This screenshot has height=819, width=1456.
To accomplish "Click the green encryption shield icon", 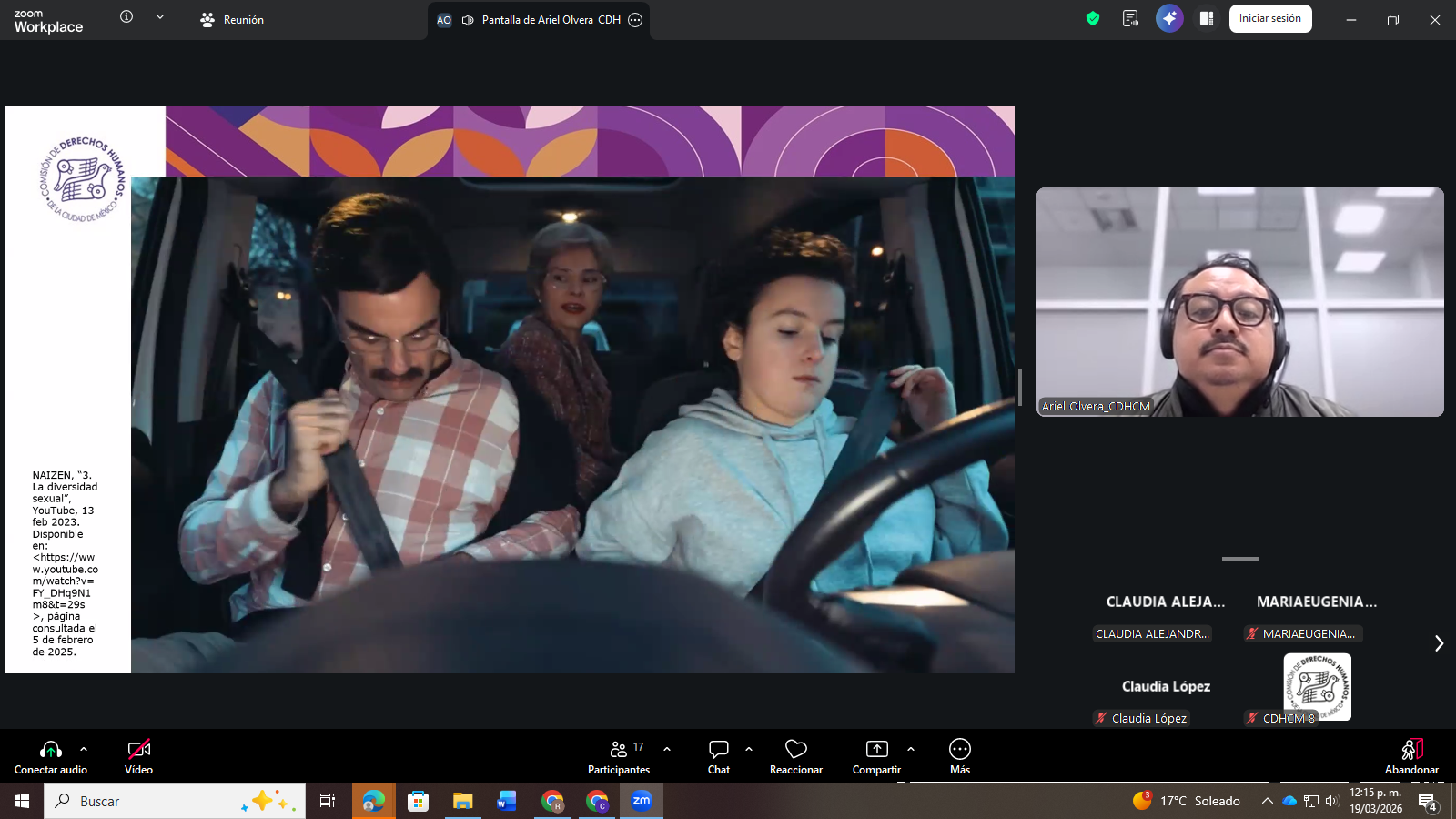I will 1093,19.
